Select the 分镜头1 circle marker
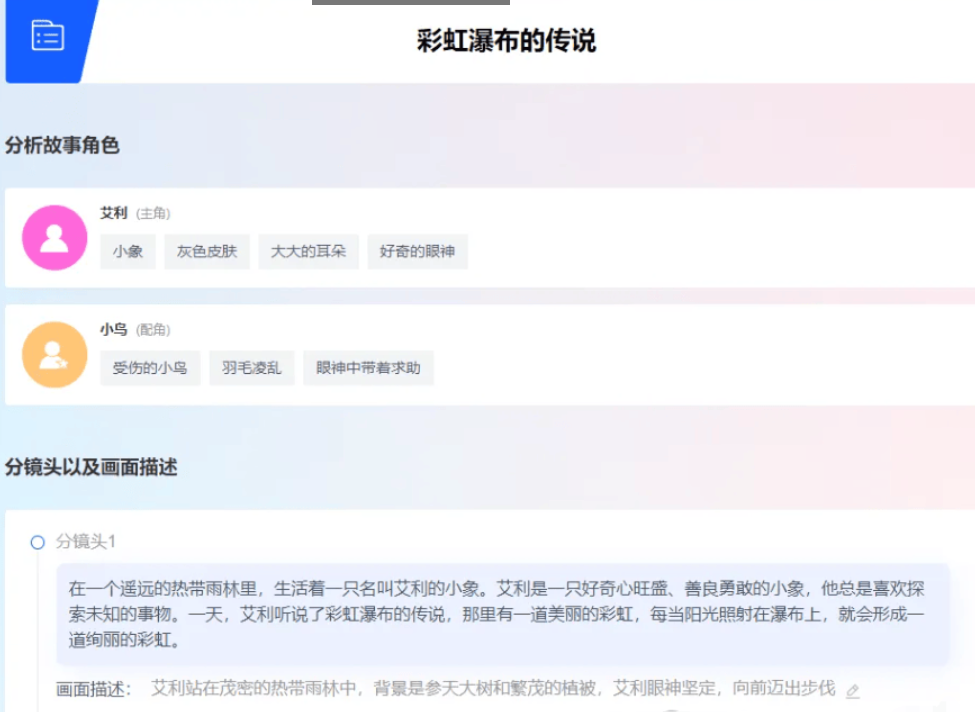Image resolution: width=975 pixels, height=712 pixels. point(38,542)
